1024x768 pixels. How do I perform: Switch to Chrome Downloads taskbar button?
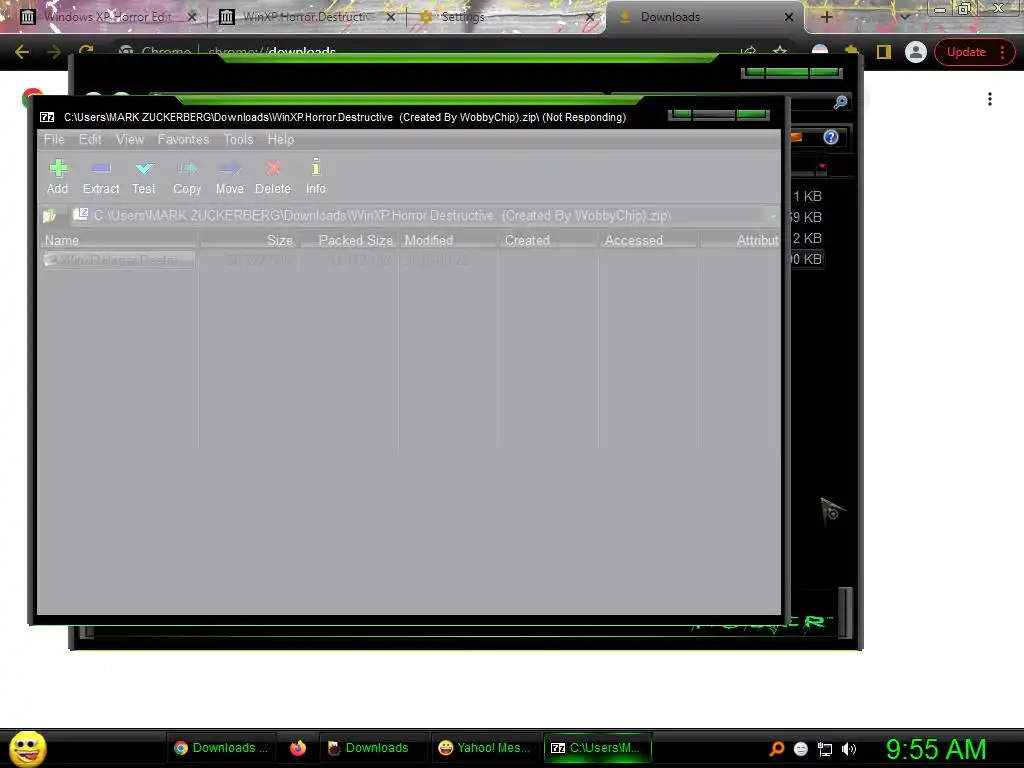click(221, 748)
